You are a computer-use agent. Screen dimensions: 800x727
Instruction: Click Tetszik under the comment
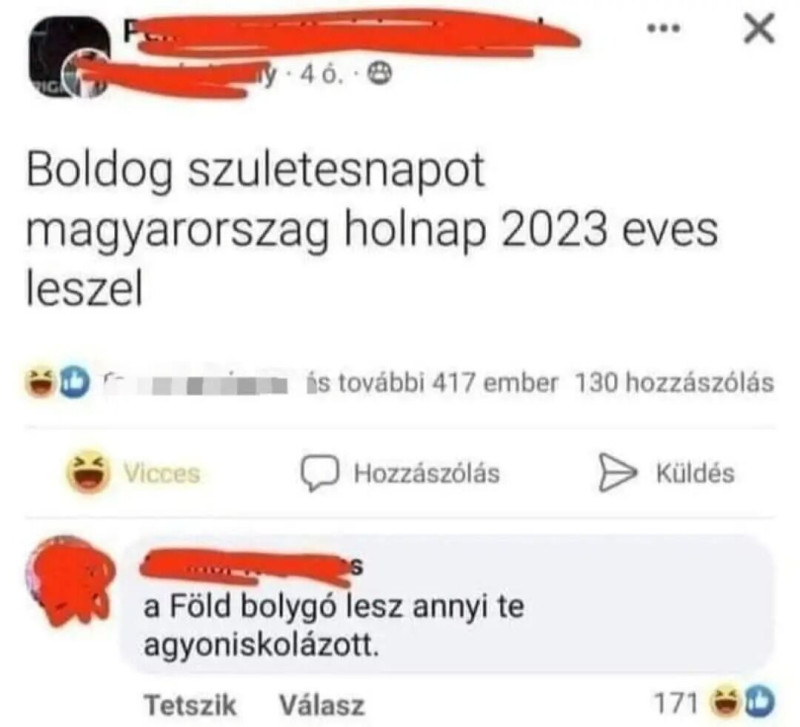point(191,705)
